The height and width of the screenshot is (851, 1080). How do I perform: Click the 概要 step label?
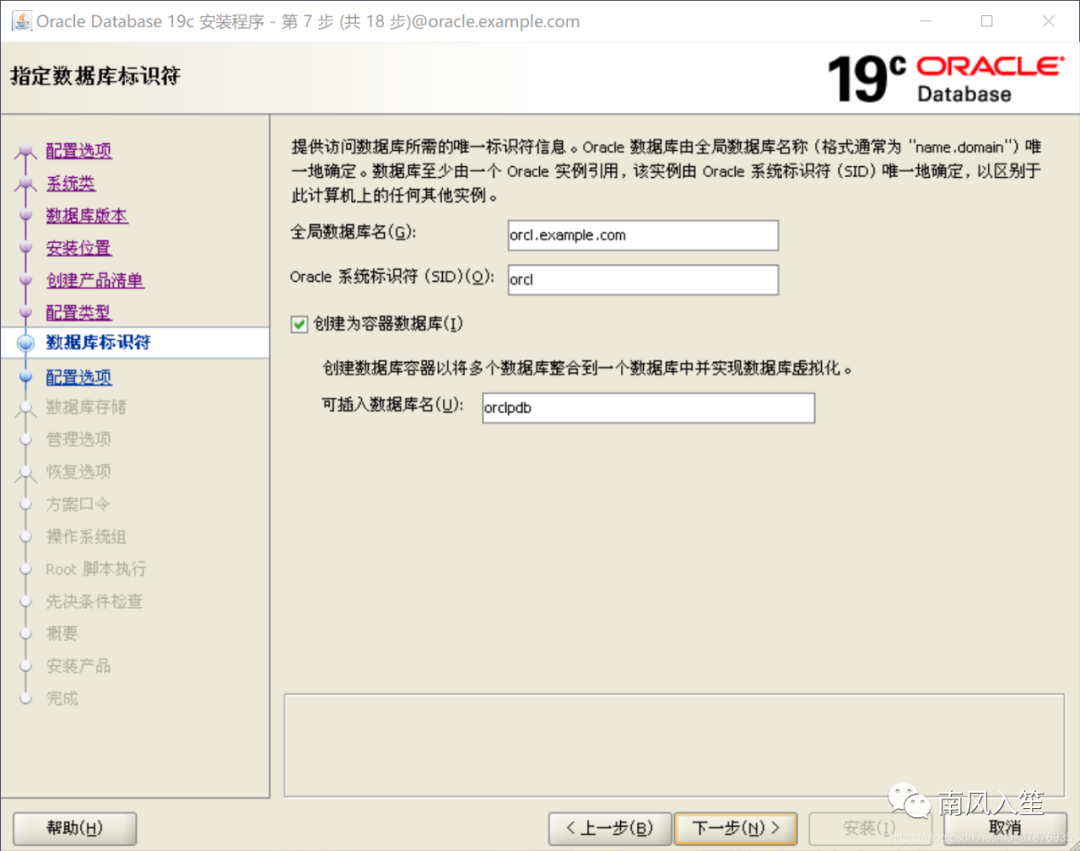[62, 633]
